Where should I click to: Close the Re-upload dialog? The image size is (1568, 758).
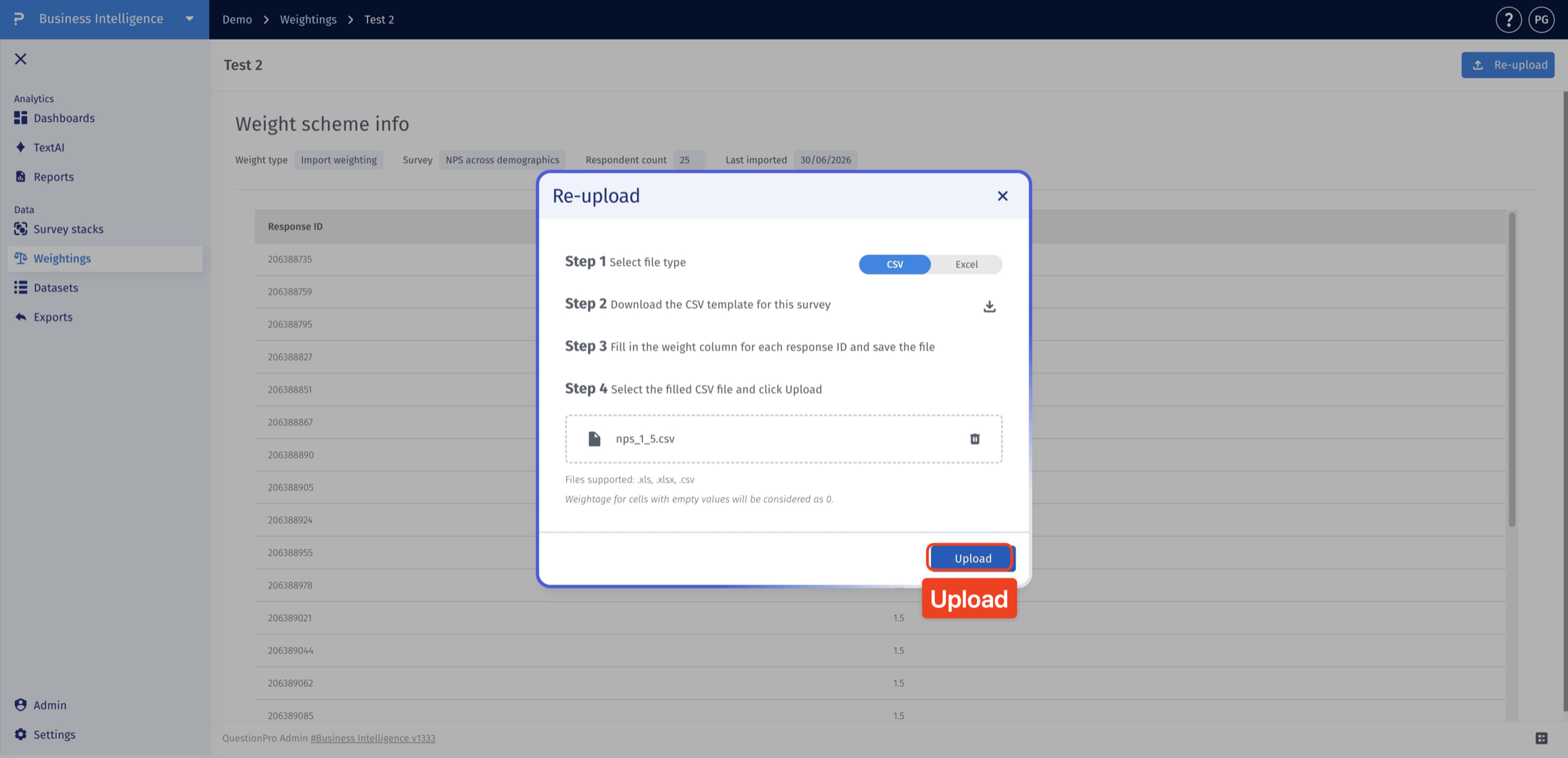[x=1002, y=196]
